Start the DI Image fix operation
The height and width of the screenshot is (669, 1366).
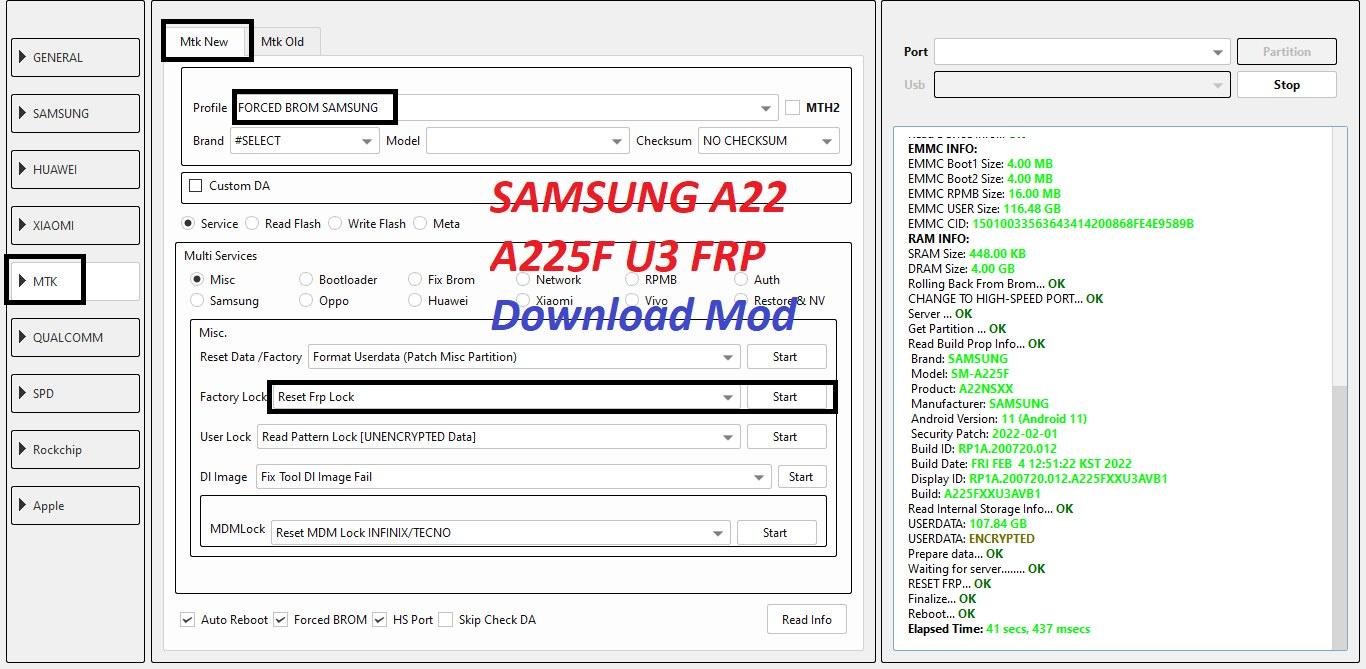[x=801, y=477]
